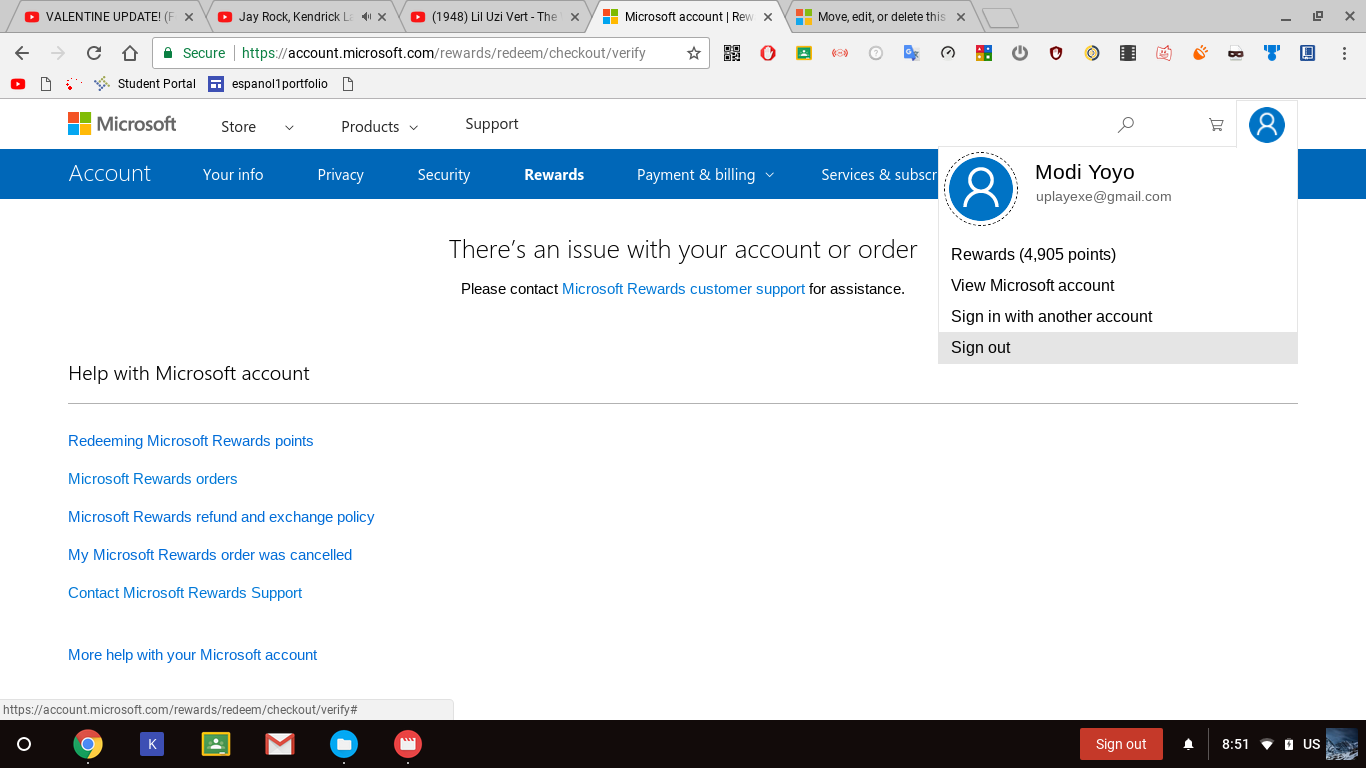
Task: Click the orange satellite-style extension icon
Action: click(x=1200, y=54)
